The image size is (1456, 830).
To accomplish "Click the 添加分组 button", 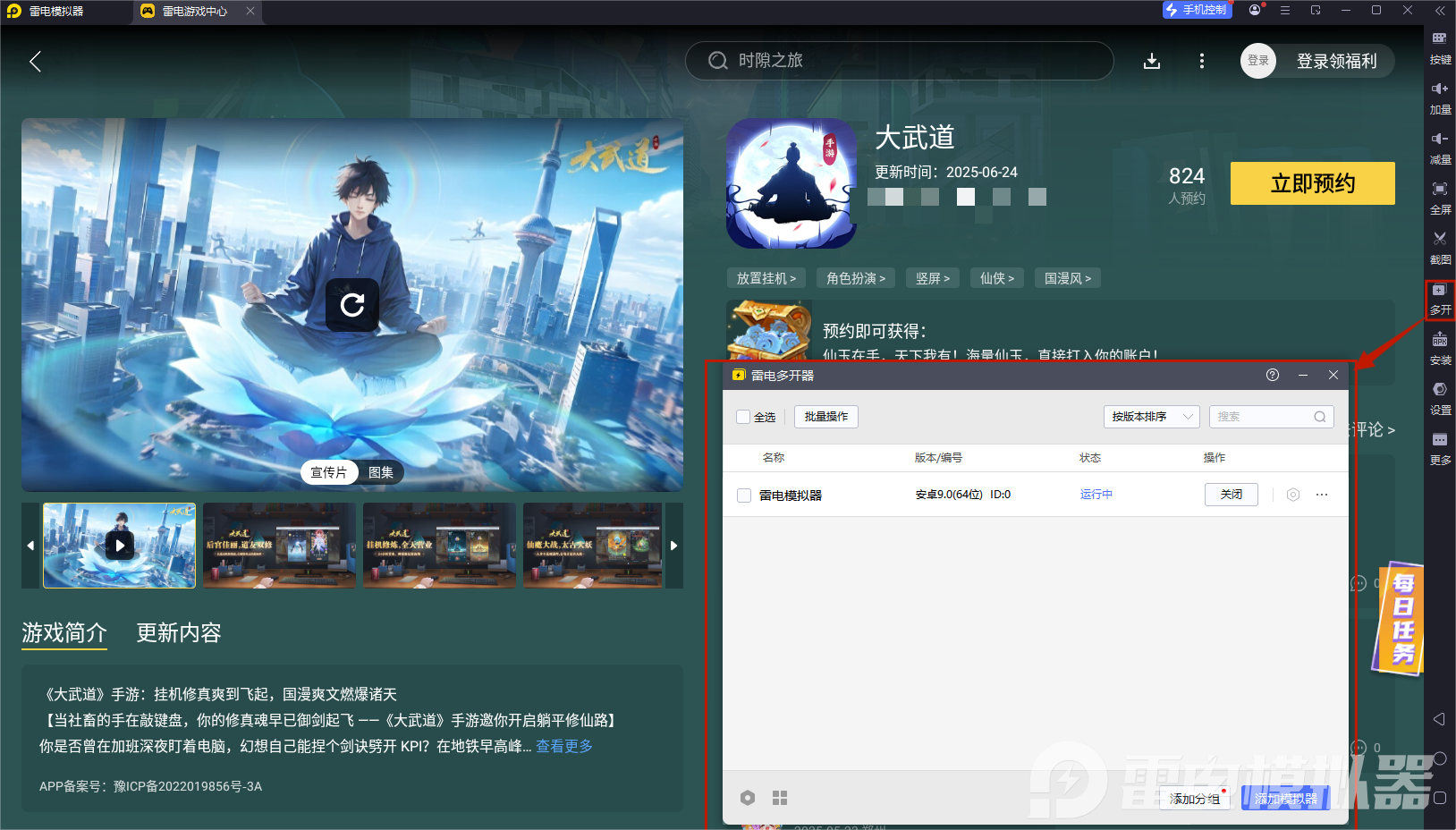I will point(1195,798).
